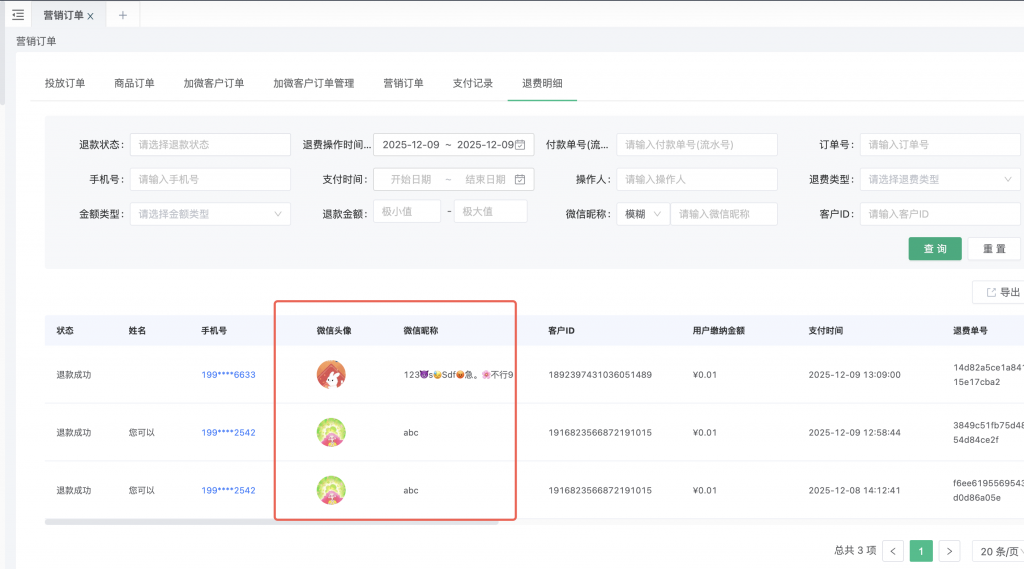The image size is (1024, 569).
Task: Click the 订单号 input field
Action: 940,144
